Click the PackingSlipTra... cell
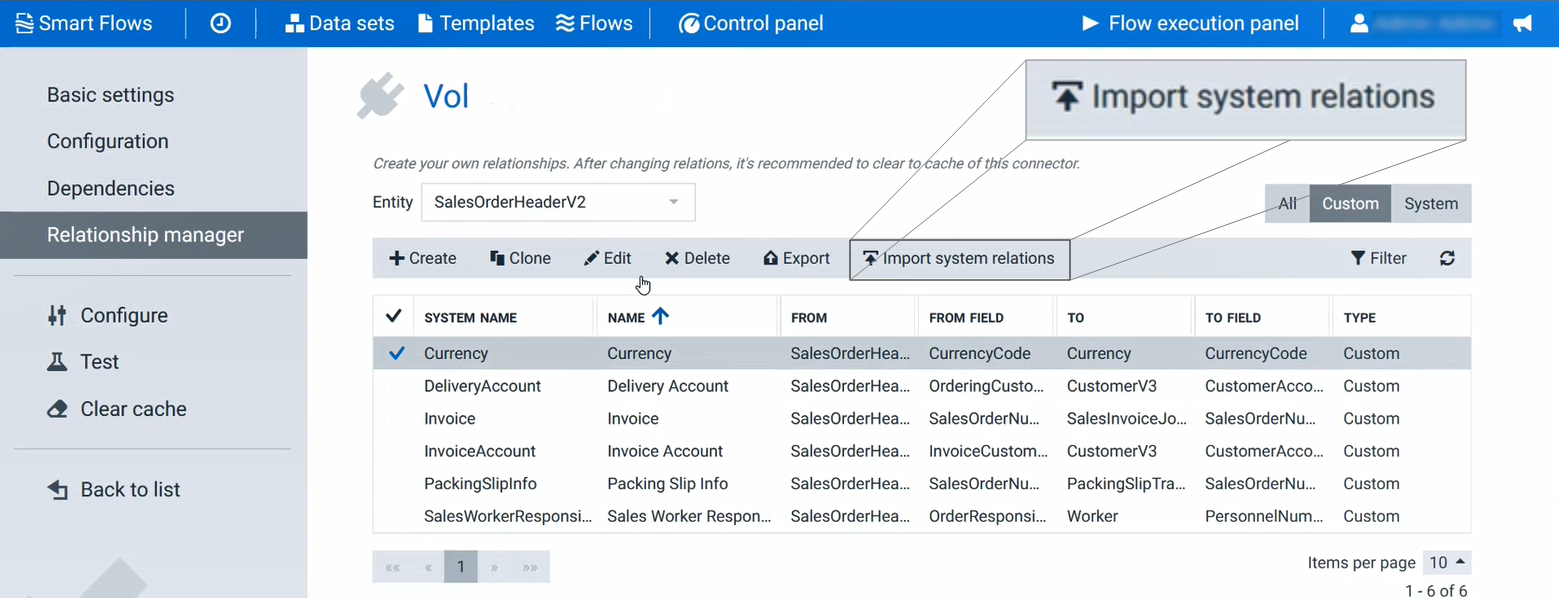The width and height of the screenshot is (1559, 598). pyautogui.click(x=1126, y=483)
